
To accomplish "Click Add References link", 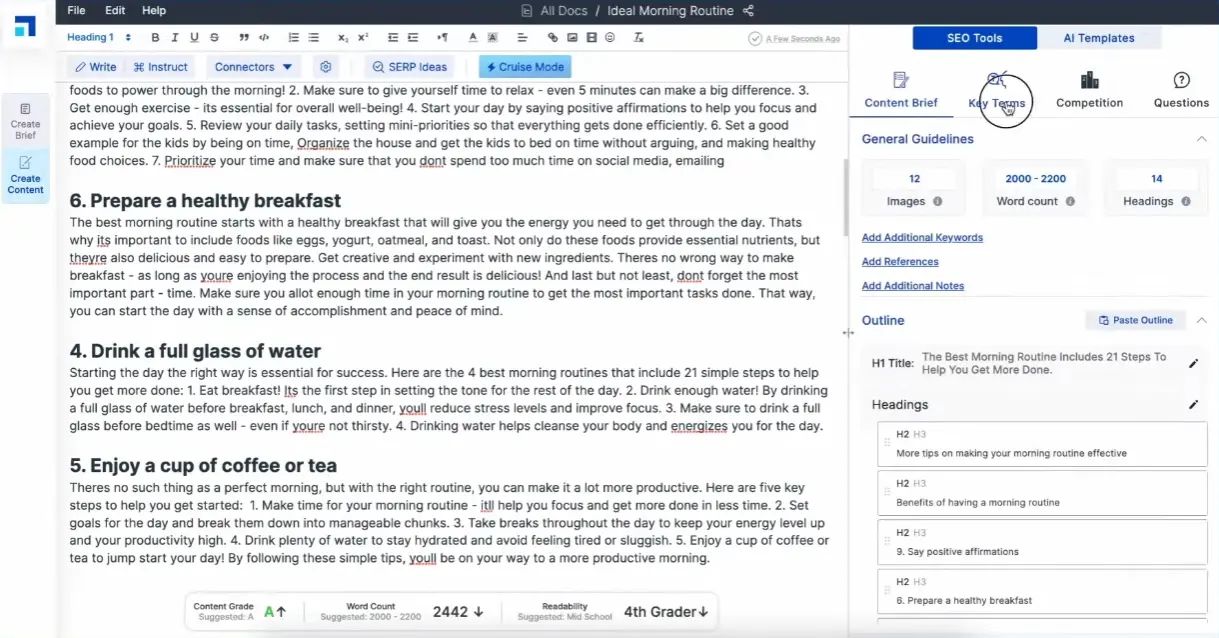I will [x=900, y=262].
